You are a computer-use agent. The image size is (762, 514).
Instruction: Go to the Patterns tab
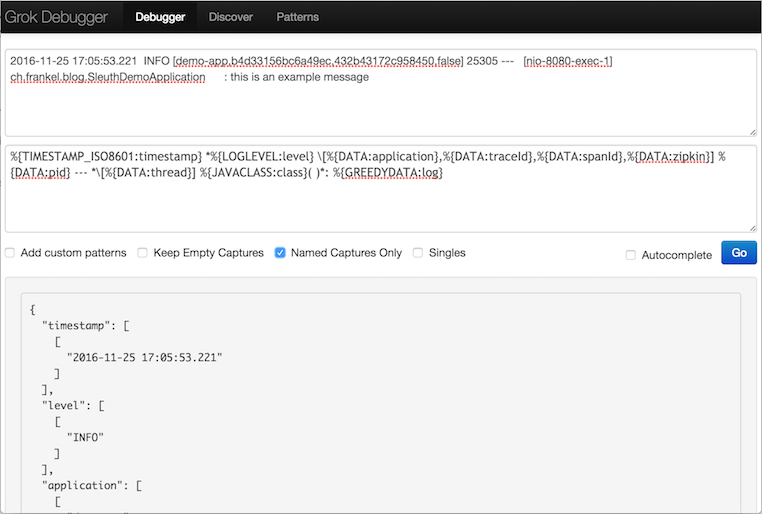click(298, 17)
